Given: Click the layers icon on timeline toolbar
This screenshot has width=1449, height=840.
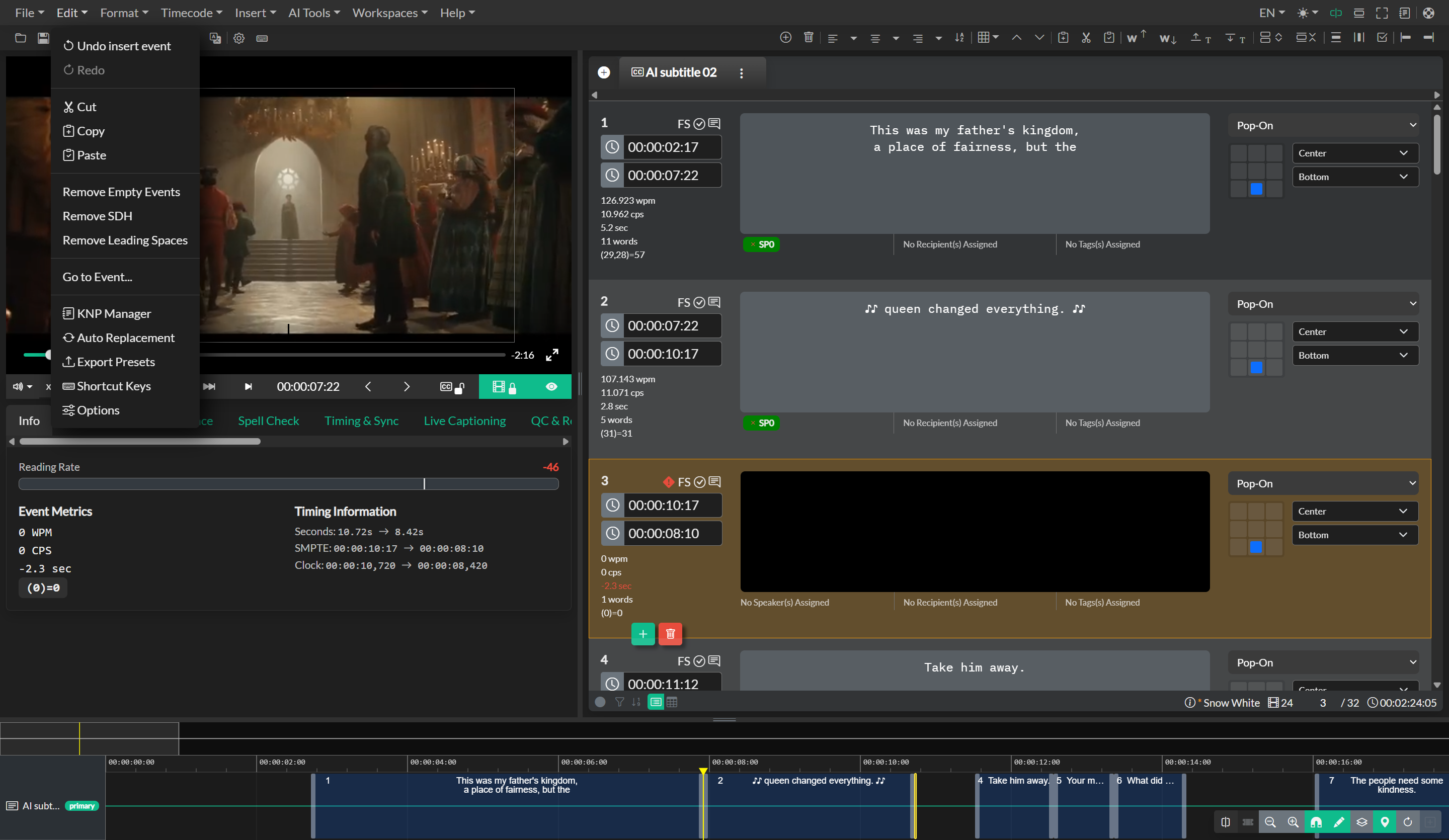Looking at the screenshot, I should click(1361, 821).
